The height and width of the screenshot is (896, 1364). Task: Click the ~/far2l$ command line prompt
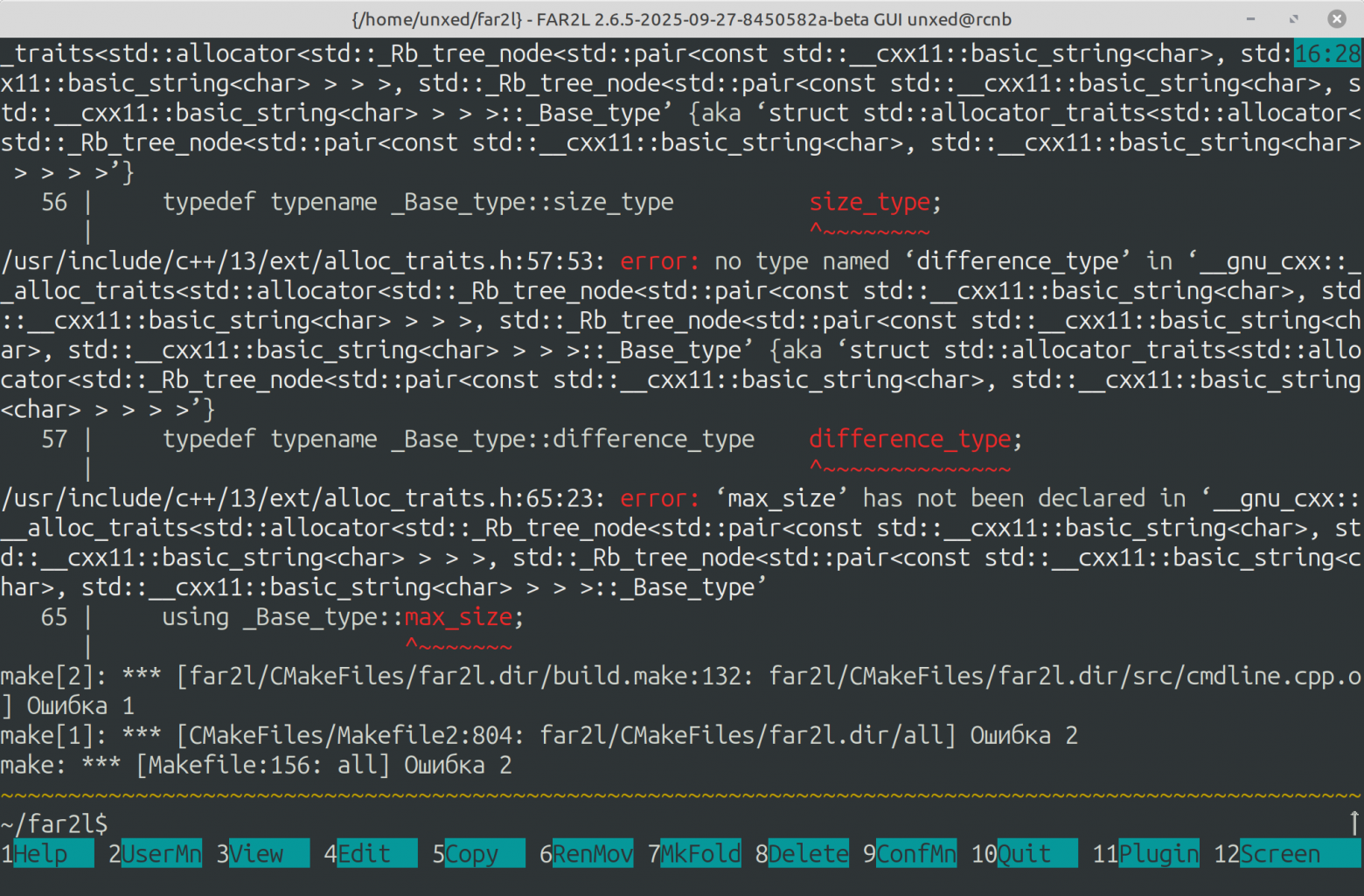point(54,823)
